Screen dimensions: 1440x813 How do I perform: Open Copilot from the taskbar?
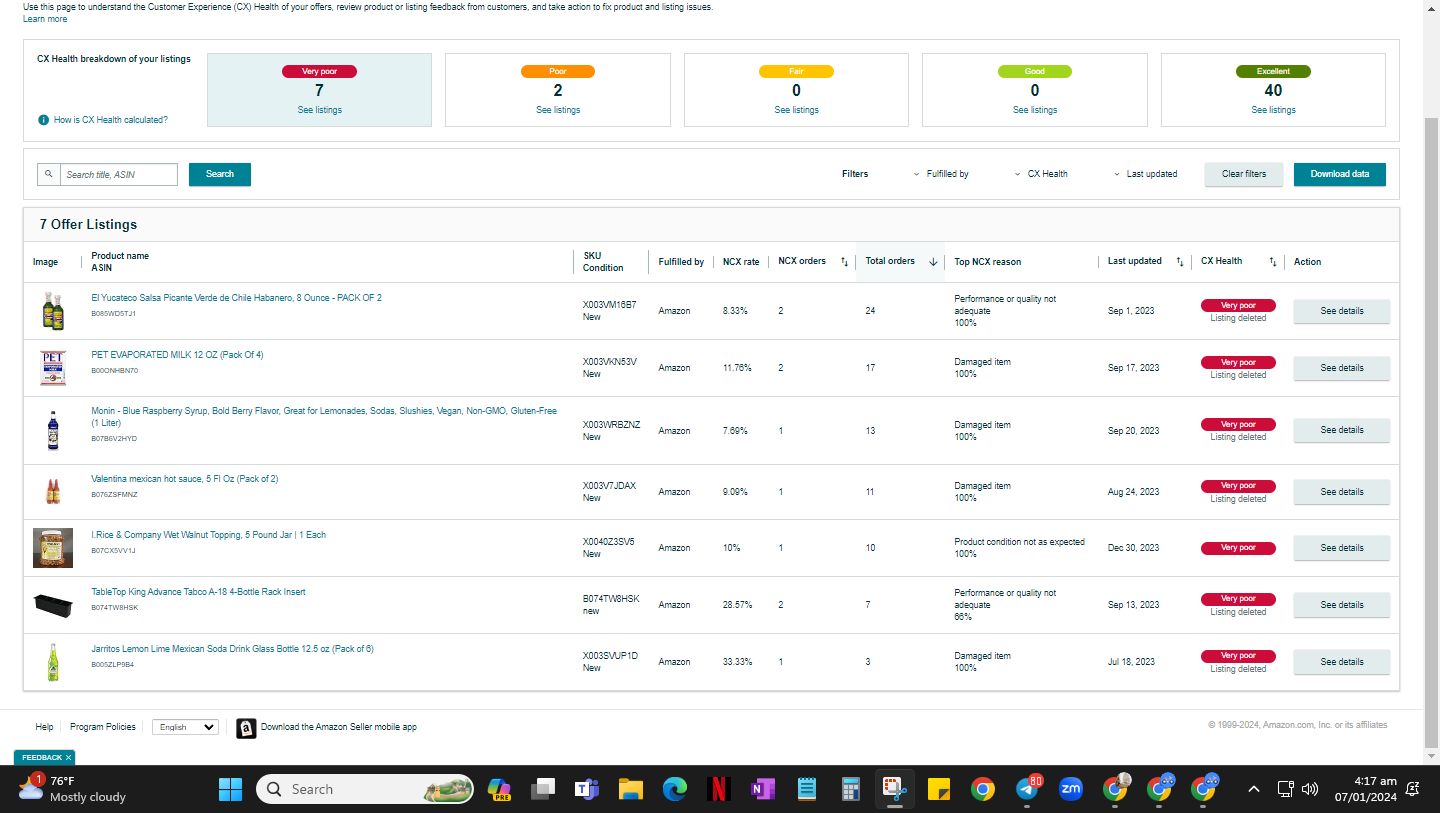[x=499, y=789]
